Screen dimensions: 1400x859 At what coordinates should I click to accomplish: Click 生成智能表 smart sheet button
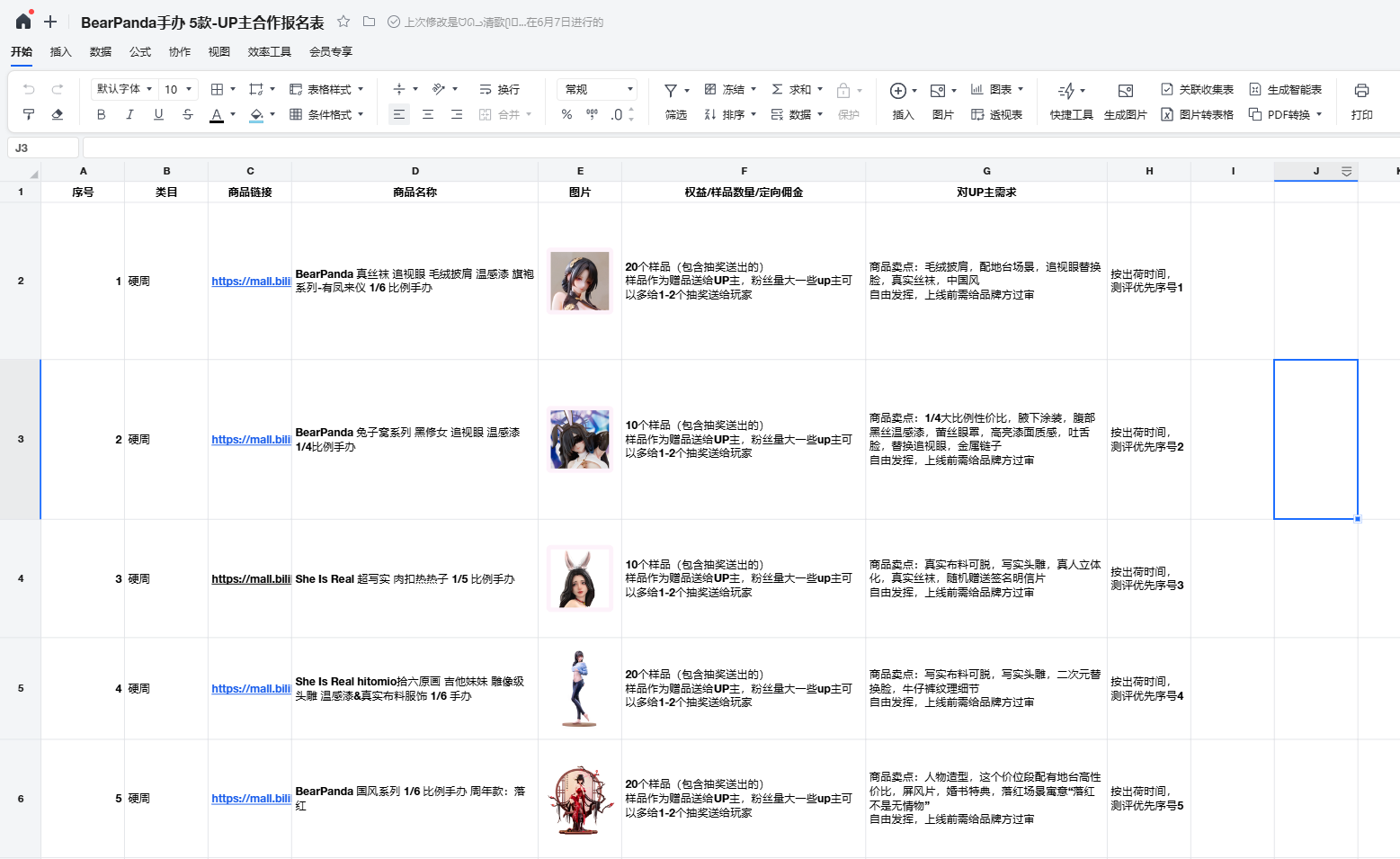(x=1285, y=89)
